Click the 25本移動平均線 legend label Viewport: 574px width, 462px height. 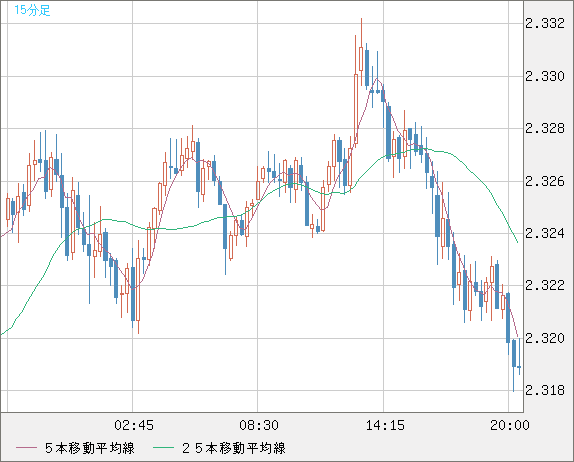point(234,448)
